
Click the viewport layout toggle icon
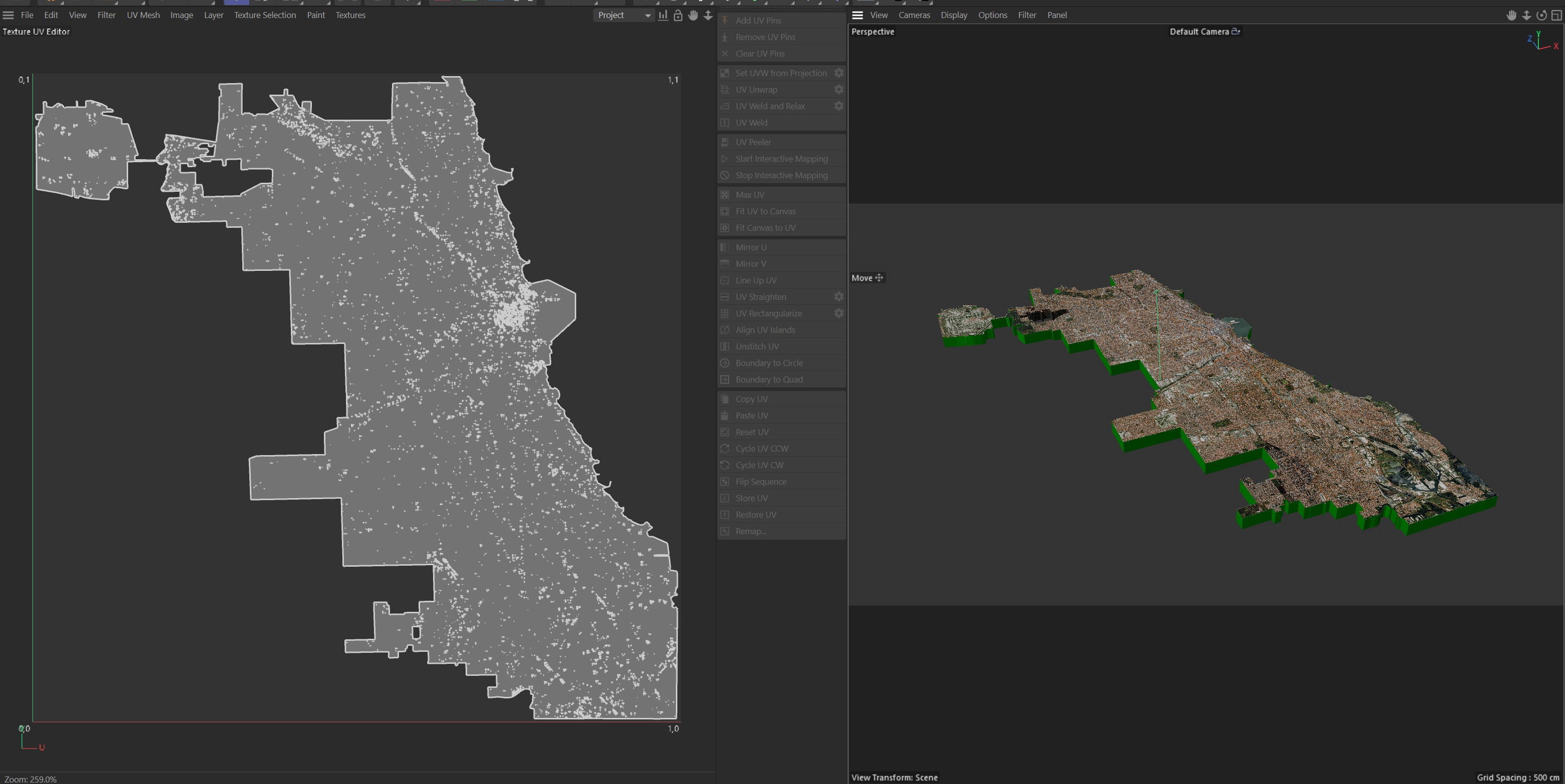pos(1556,15)
